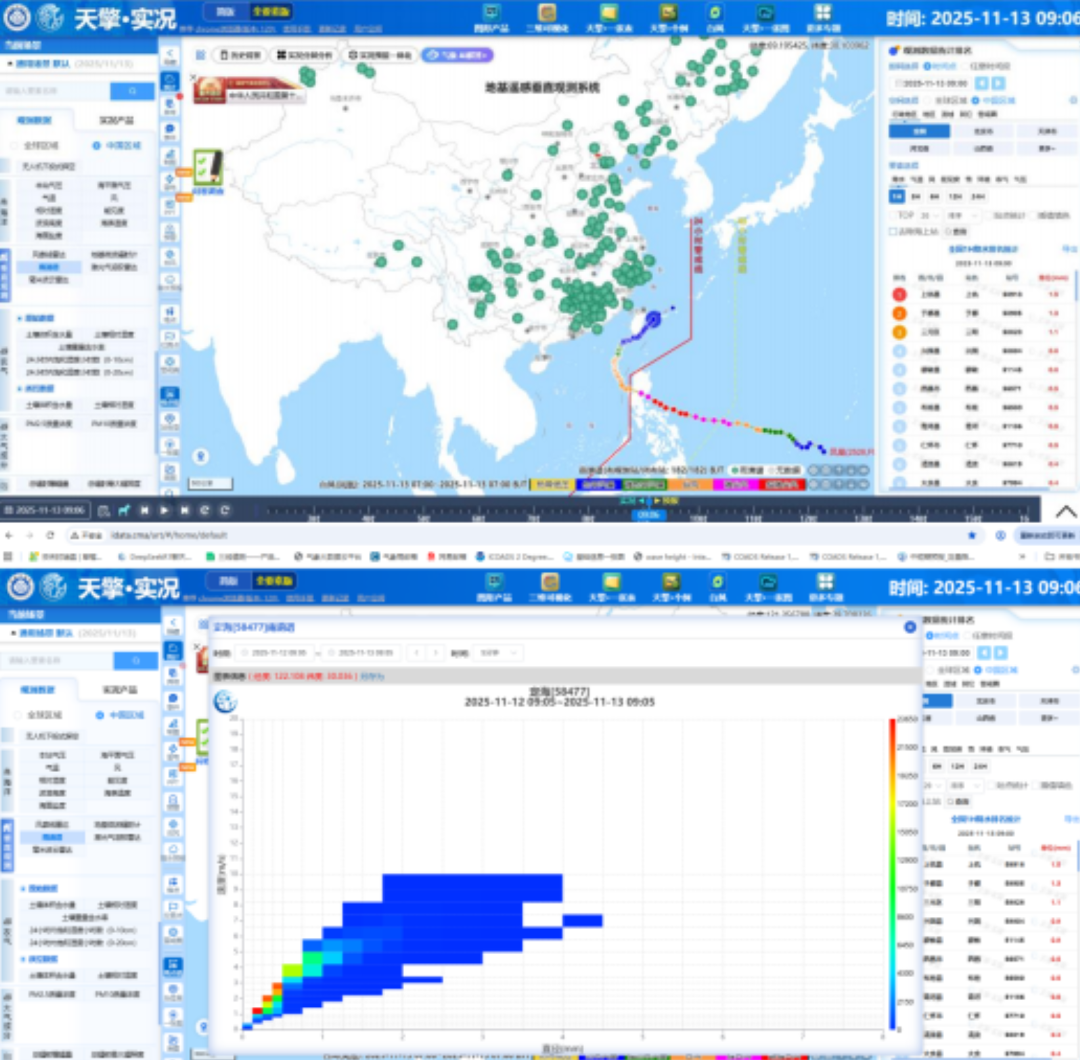Screen dimensions: 1080x1060
Task: Click 天津市 region button in upper right panel
Action: 1047,131
